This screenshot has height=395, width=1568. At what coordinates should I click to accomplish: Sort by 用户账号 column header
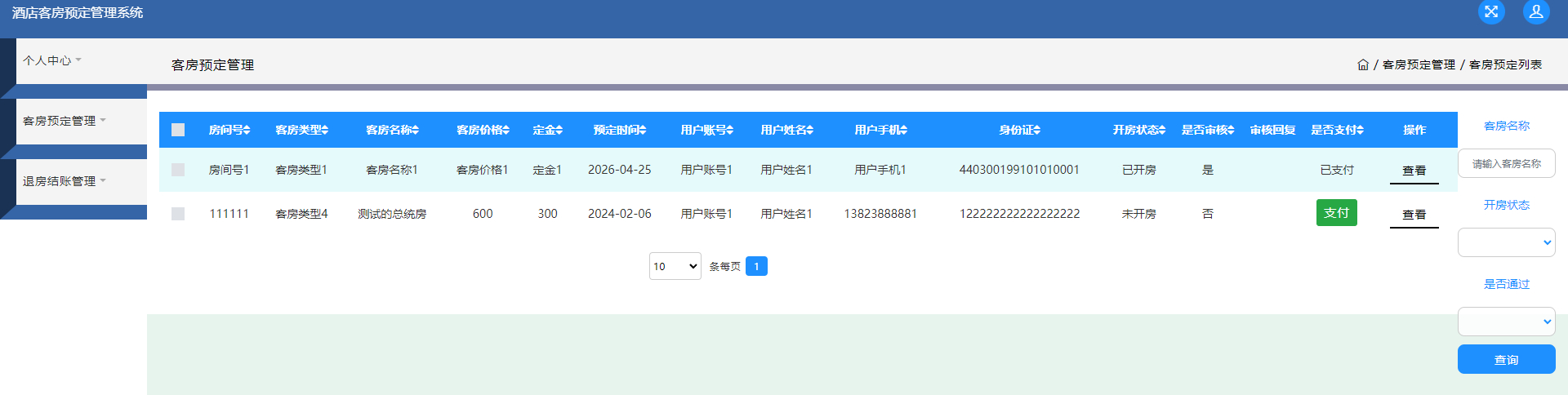click(706, 130)
